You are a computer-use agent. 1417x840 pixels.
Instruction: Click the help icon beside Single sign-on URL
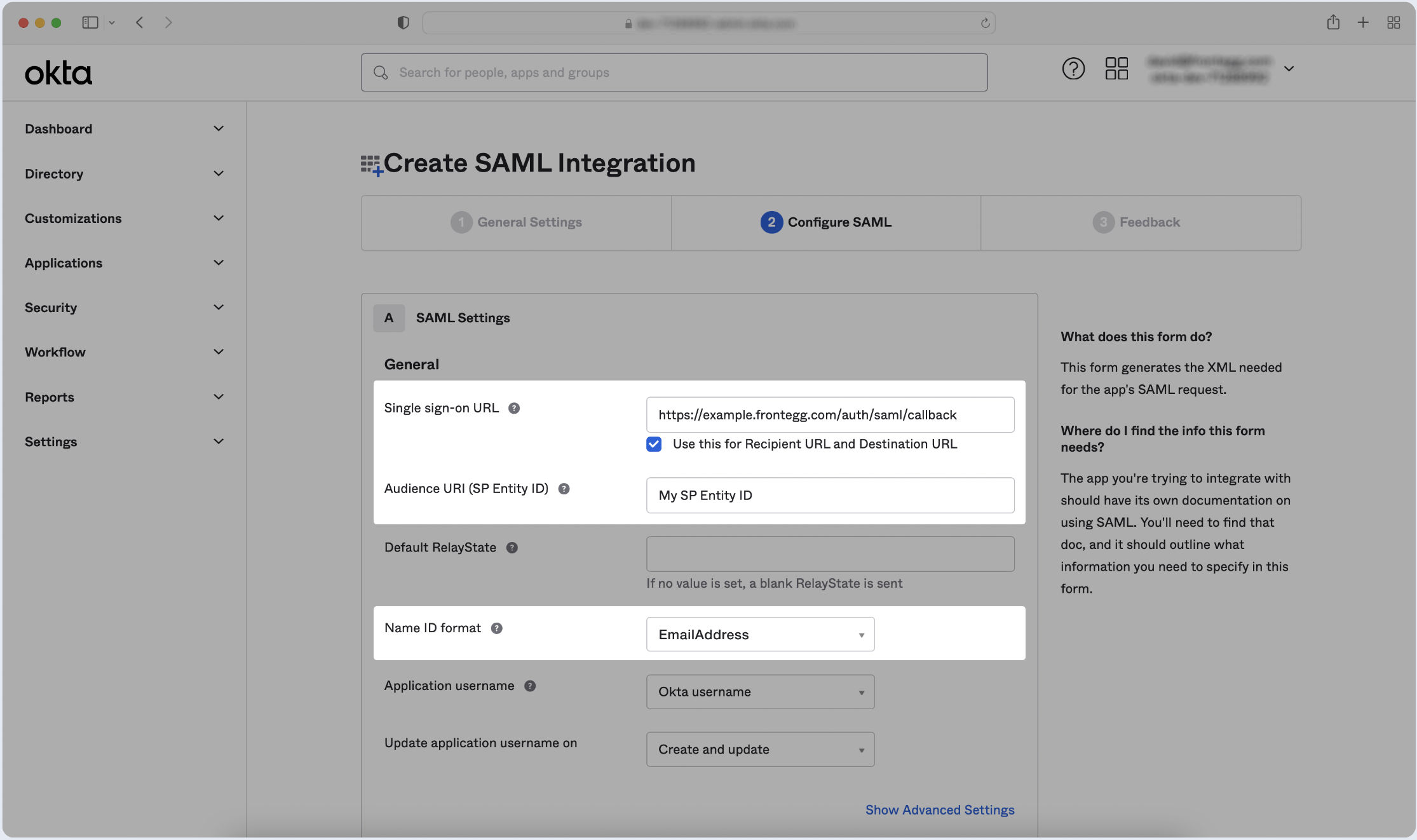514,409
